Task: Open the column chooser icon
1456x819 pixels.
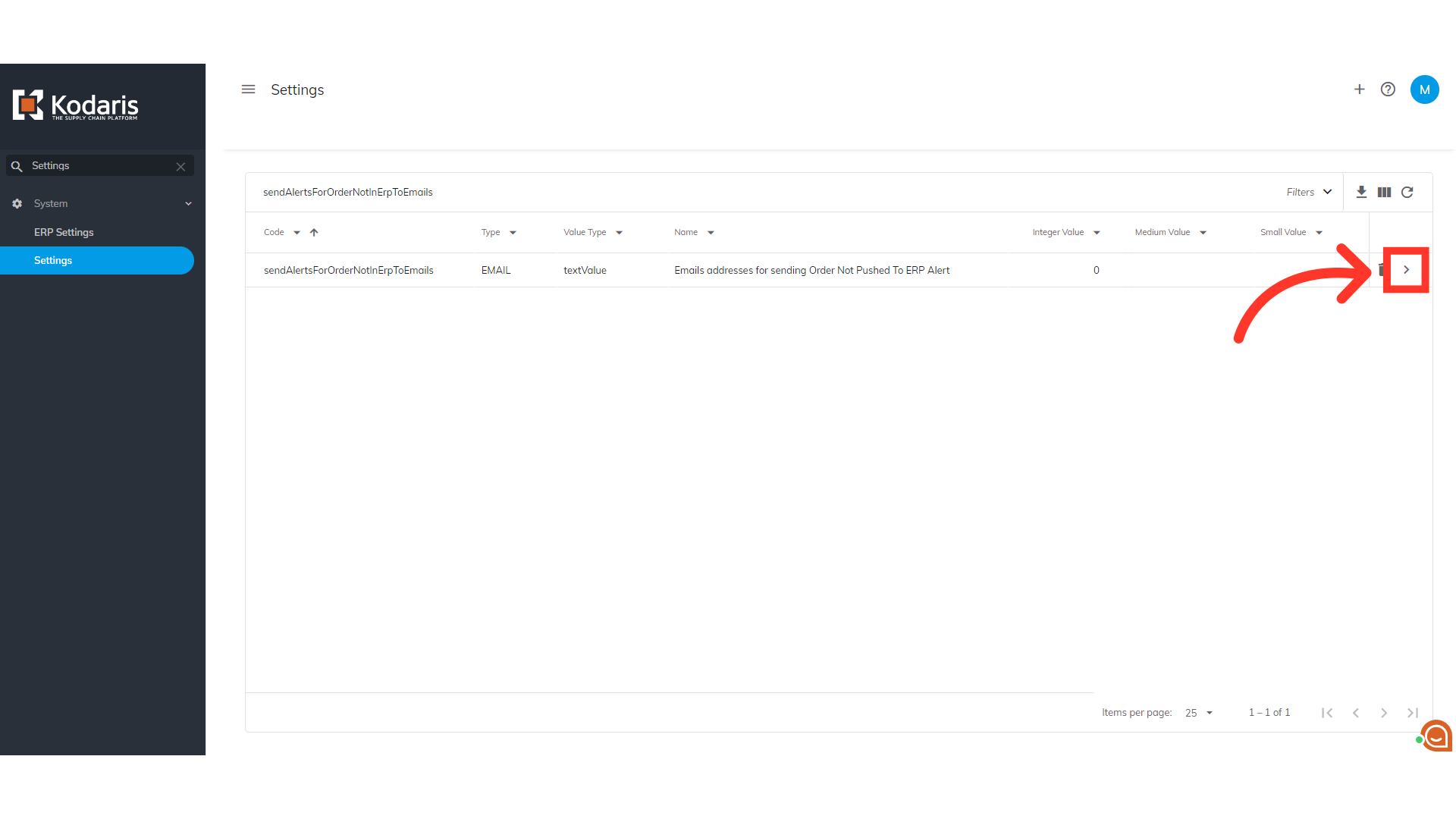Action: [x=1384, y=192]
